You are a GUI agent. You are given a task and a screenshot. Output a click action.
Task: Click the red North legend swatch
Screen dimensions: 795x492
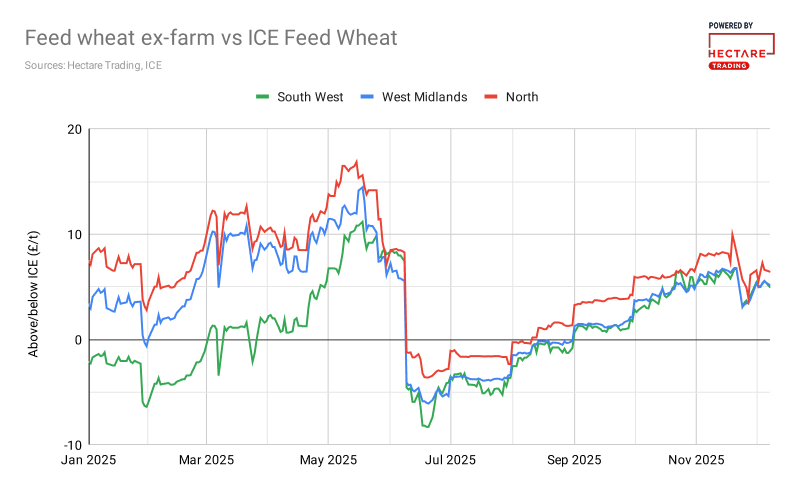pos(491,97)
